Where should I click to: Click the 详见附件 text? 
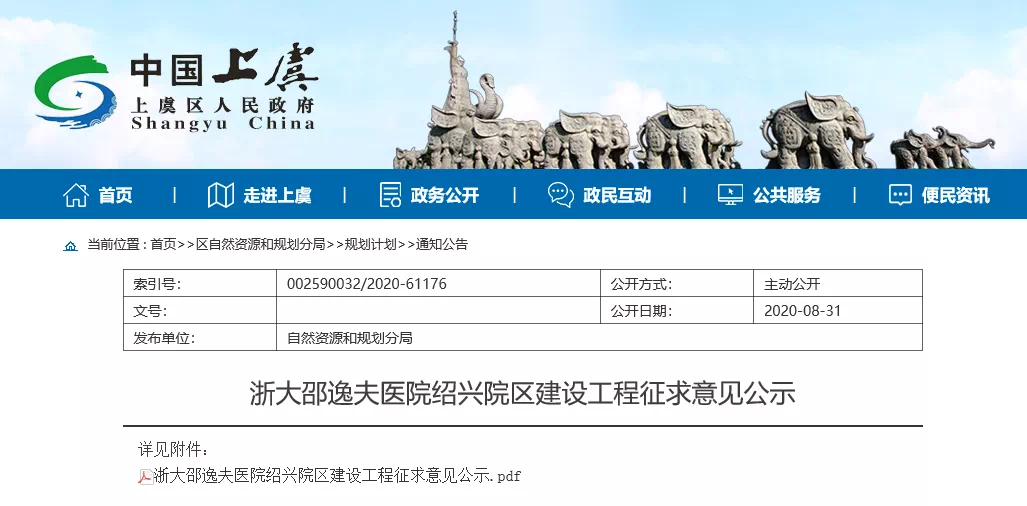point(173,450)
